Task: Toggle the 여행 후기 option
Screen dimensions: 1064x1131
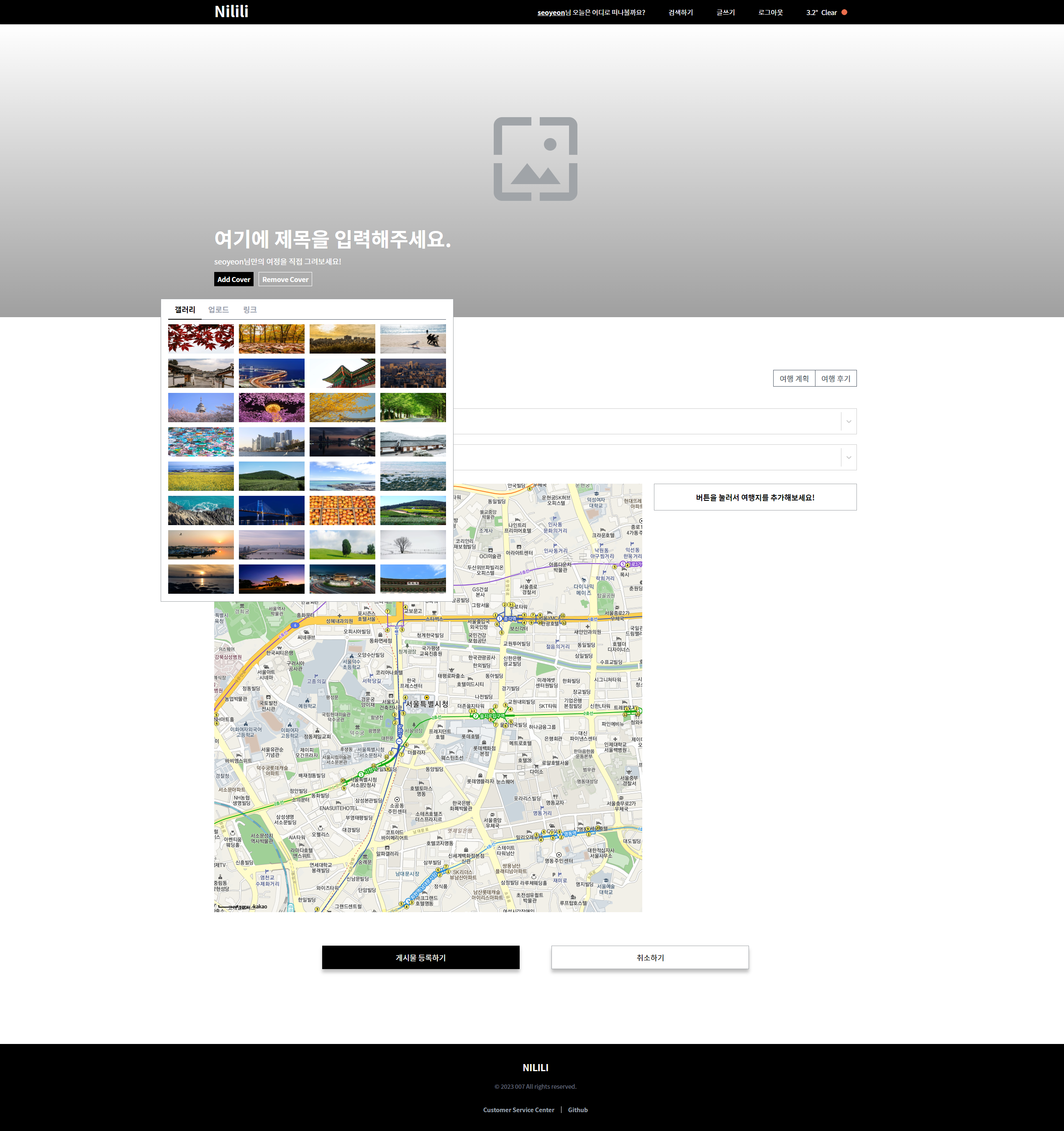Action: pyautogui.click(x=834, y=378)
